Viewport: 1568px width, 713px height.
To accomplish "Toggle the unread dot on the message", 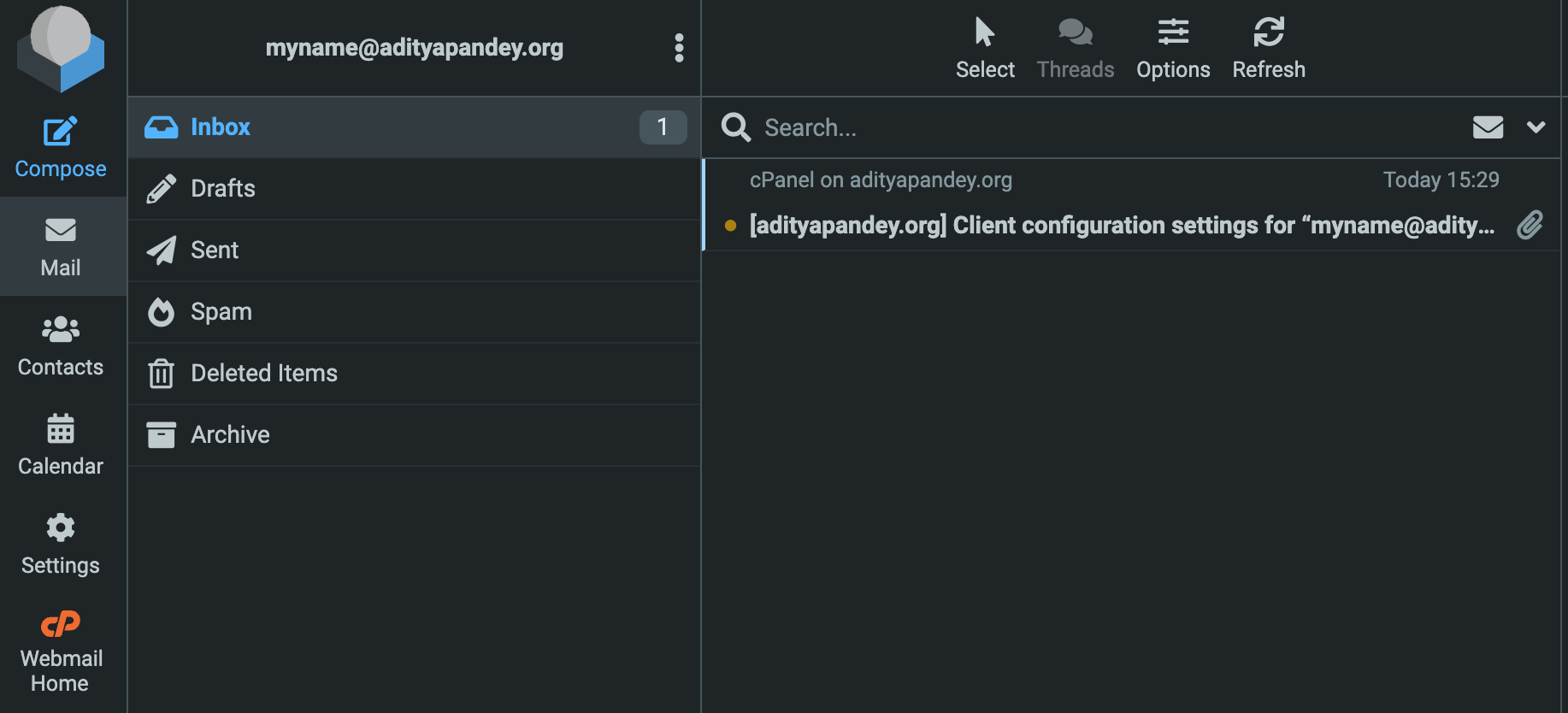I will click(730, 226).
